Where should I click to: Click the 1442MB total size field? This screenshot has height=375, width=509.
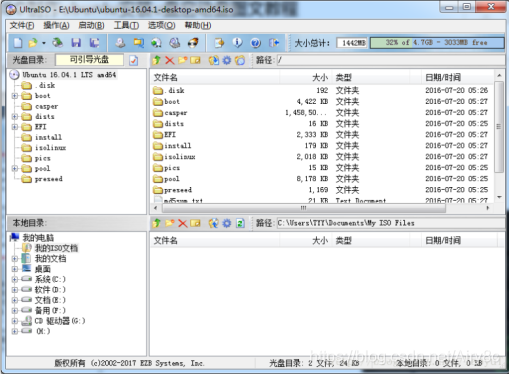click(x=352, y=43)
